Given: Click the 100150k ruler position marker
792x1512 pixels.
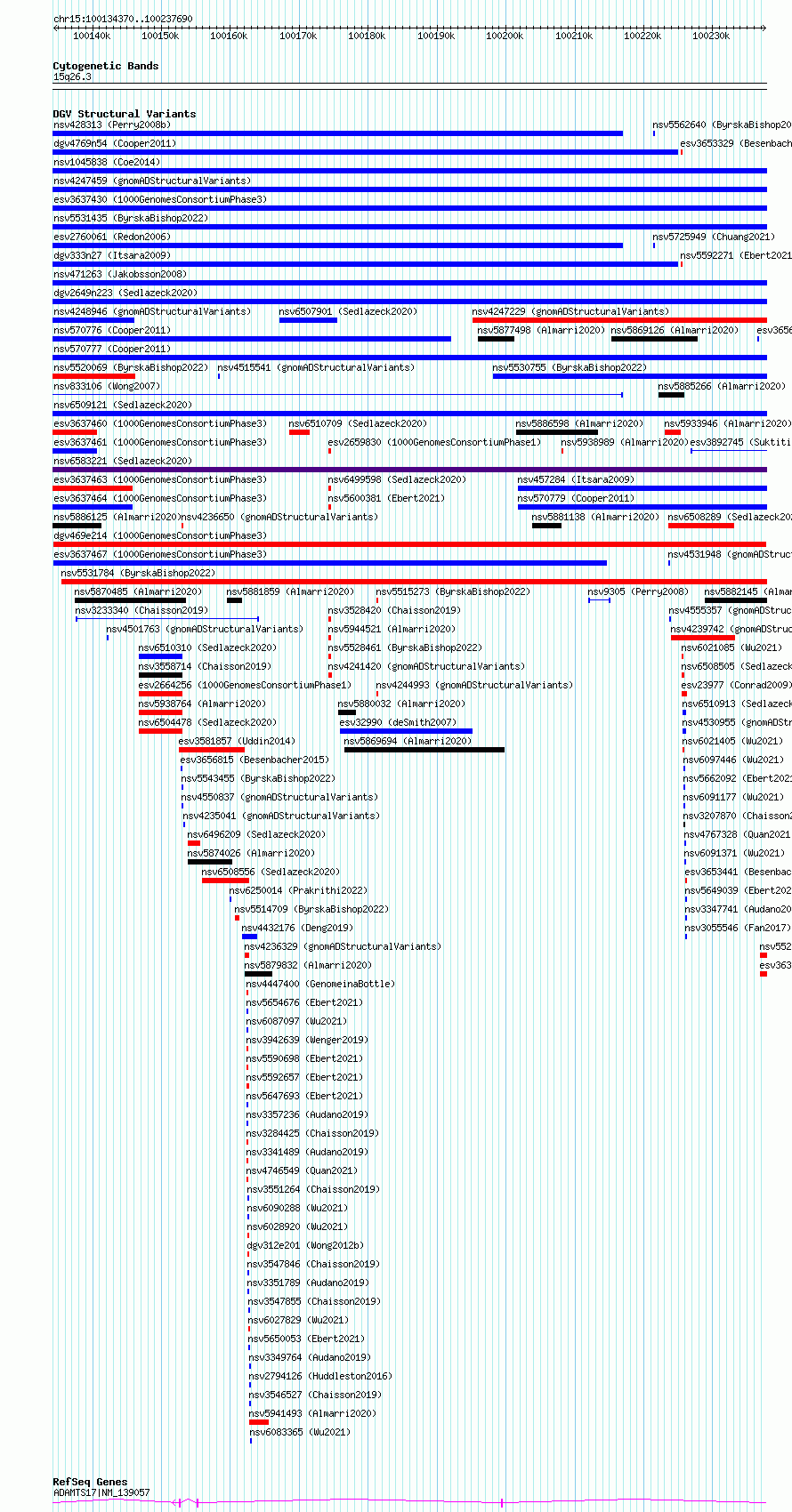Looking at the screenshot, I should (160, 36).
